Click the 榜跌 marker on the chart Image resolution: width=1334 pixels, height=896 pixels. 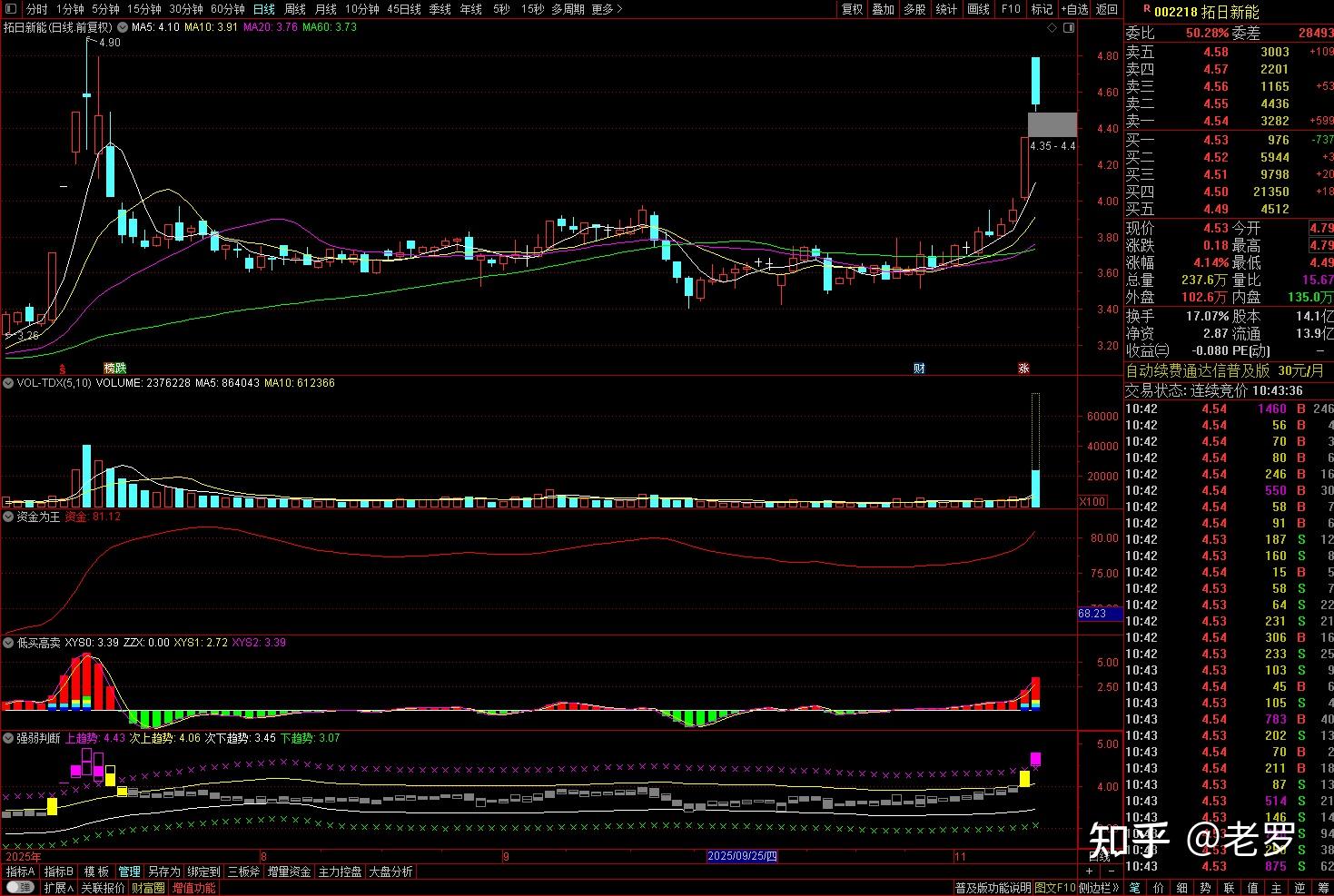click(x=115, y=369)
